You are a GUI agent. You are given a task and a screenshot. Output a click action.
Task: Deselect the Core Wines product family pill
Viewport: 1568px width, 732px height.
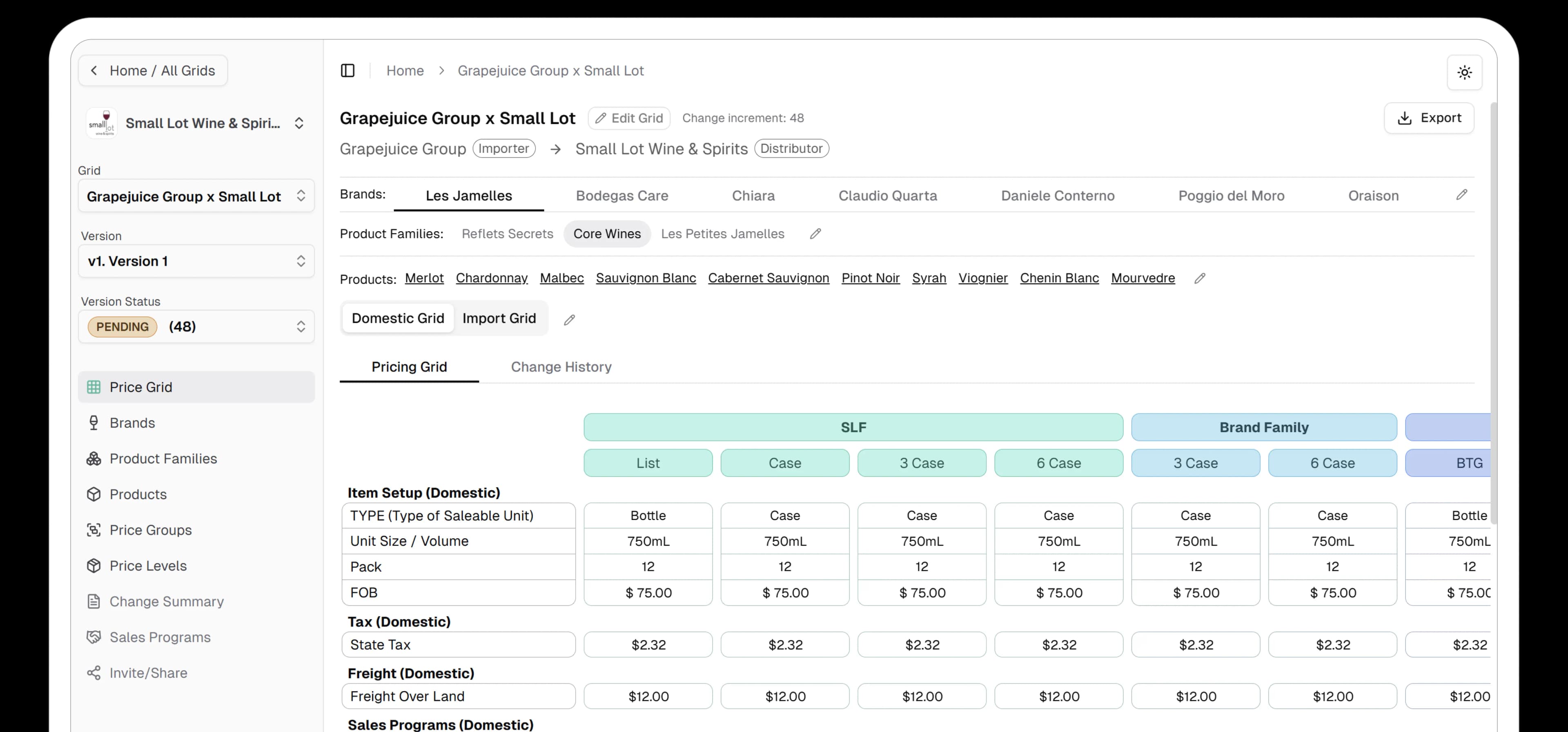coord(607,233)
